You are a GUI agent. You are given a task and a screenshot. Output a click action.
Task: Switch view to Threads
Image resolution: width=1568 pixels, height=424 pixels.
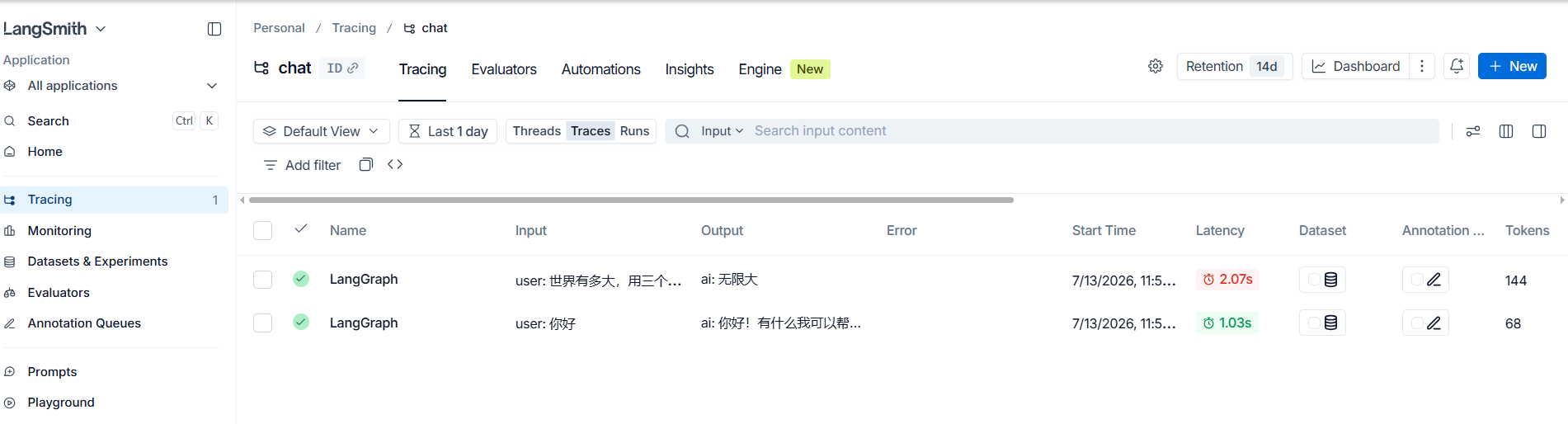click(536, 131)
